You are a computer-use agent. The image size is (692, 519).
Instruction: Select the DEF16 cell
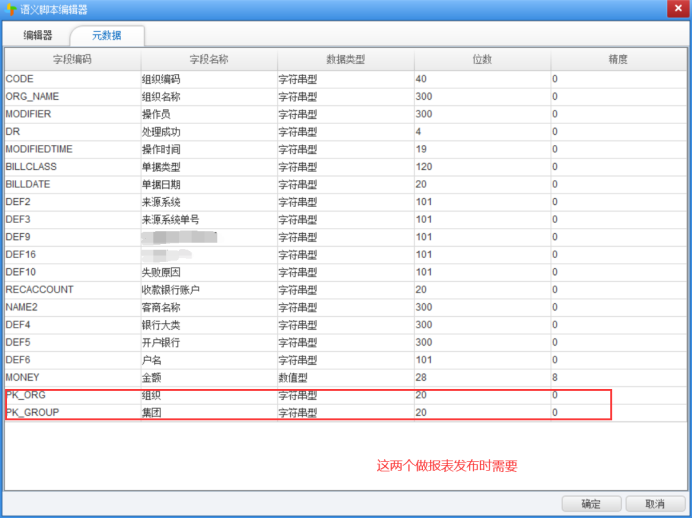73,255
